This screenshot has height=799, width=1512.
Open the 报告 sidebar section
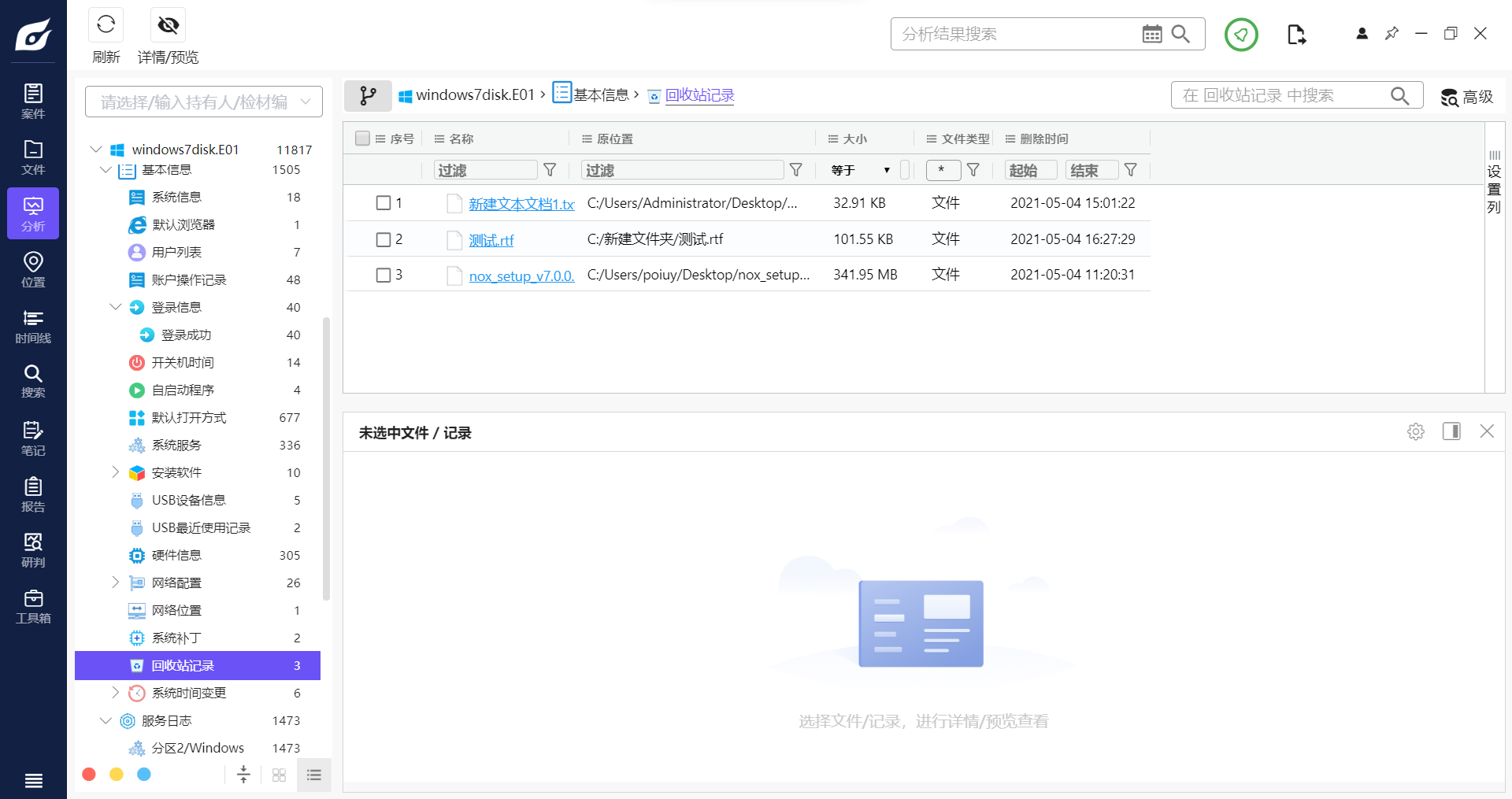pos(33,494)
